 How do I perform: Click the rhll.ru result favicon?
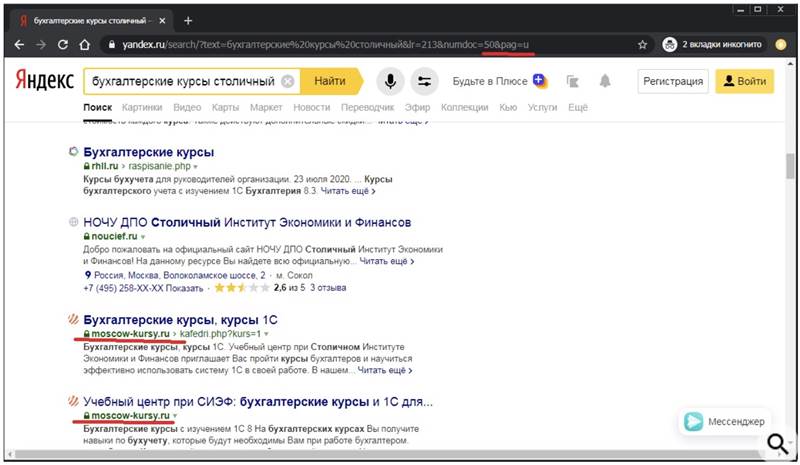click(x=73, y=152)
